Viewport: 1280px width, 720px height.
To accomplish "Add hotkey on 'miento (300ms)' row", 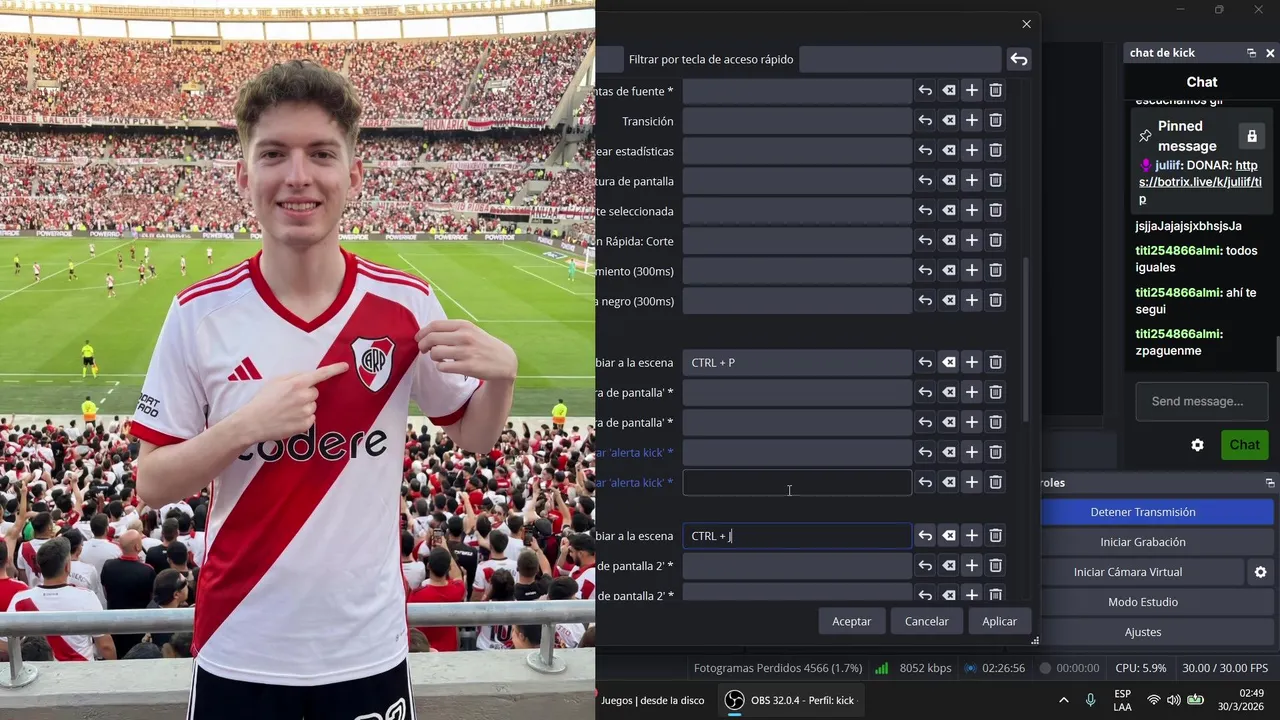I will (972, 270).
